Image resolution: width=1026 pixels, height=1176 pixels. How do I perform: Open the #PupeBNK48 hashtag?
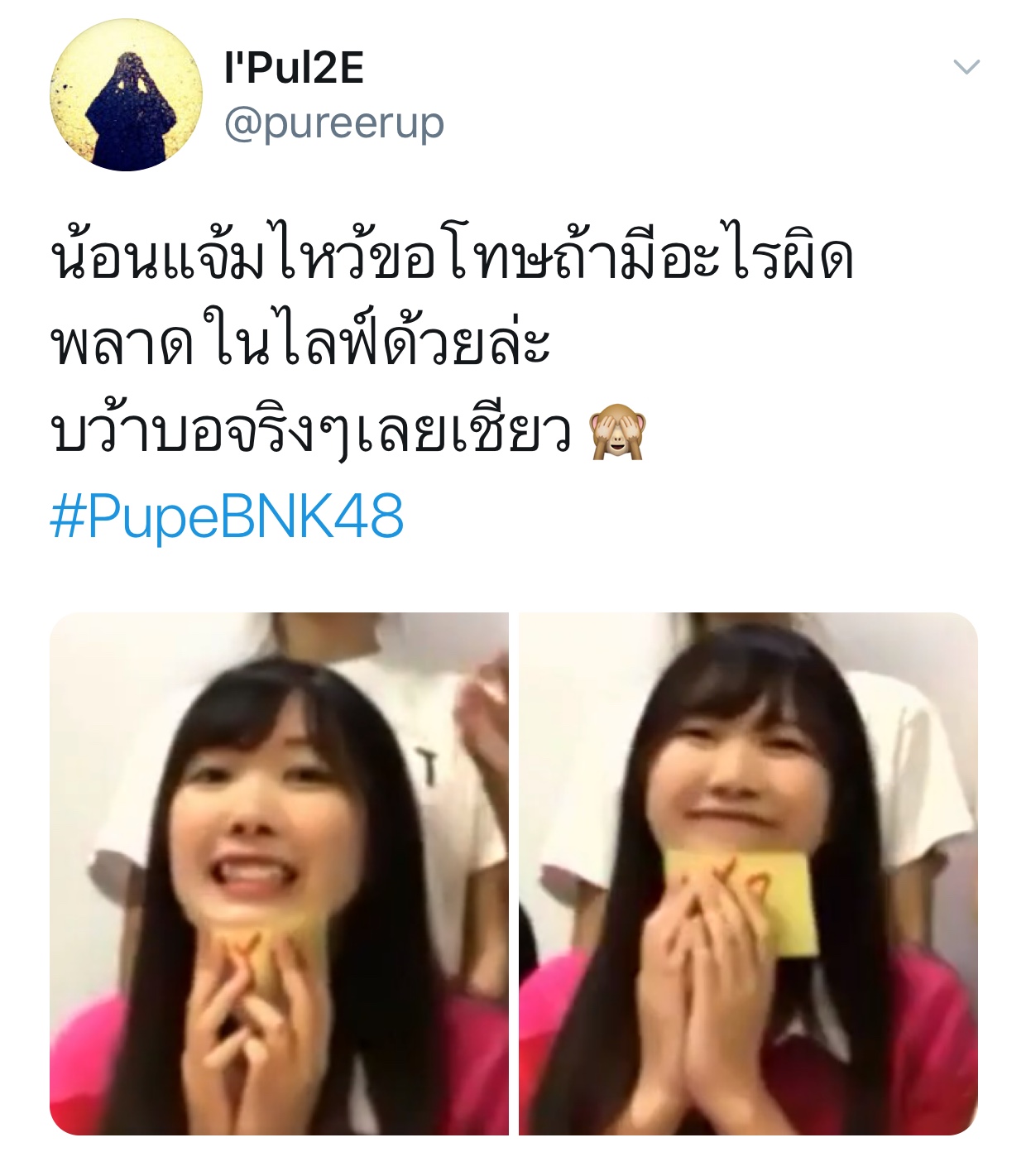227,516
